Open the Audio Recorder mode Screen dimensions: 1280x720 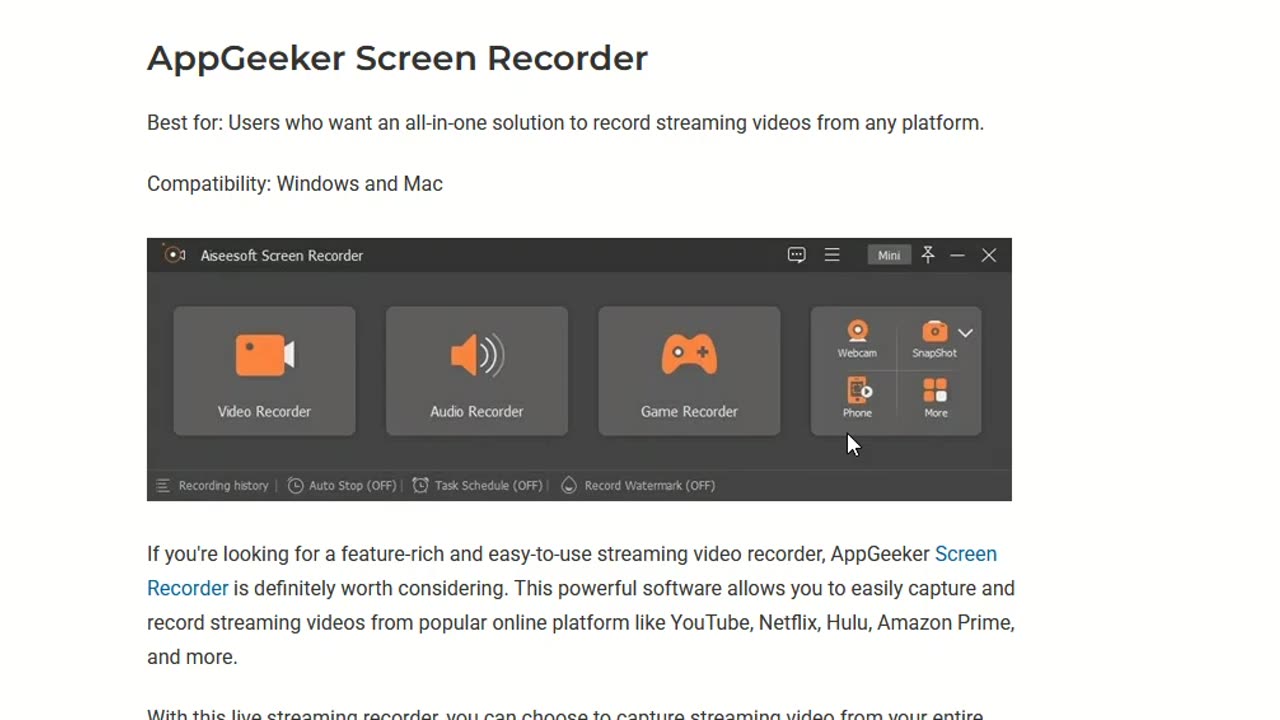(x=477, y=371)
